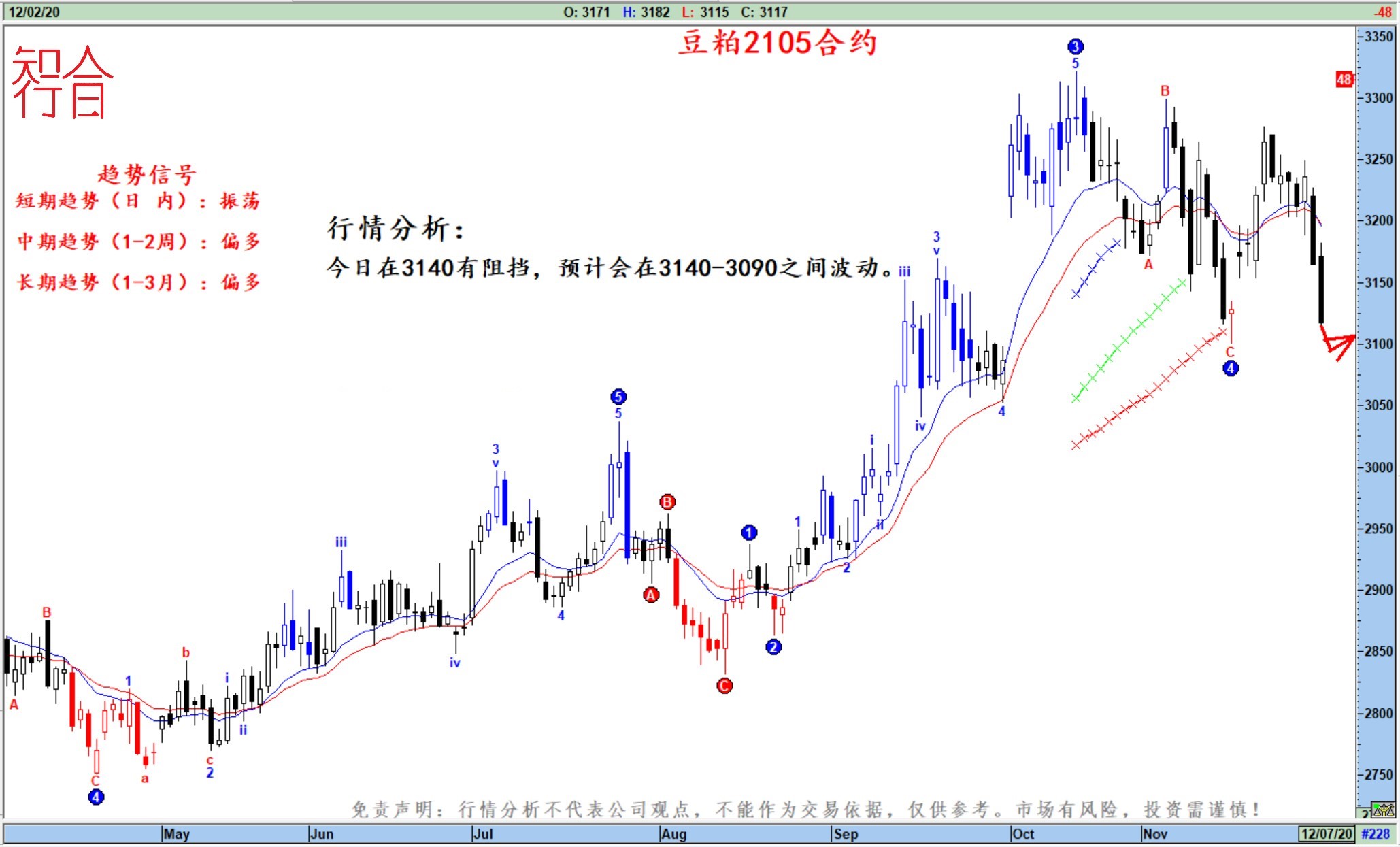The height and width of the screenshot is (847, 1400).
Task: Click the 12/02/20 date in header
Action: 33,12
